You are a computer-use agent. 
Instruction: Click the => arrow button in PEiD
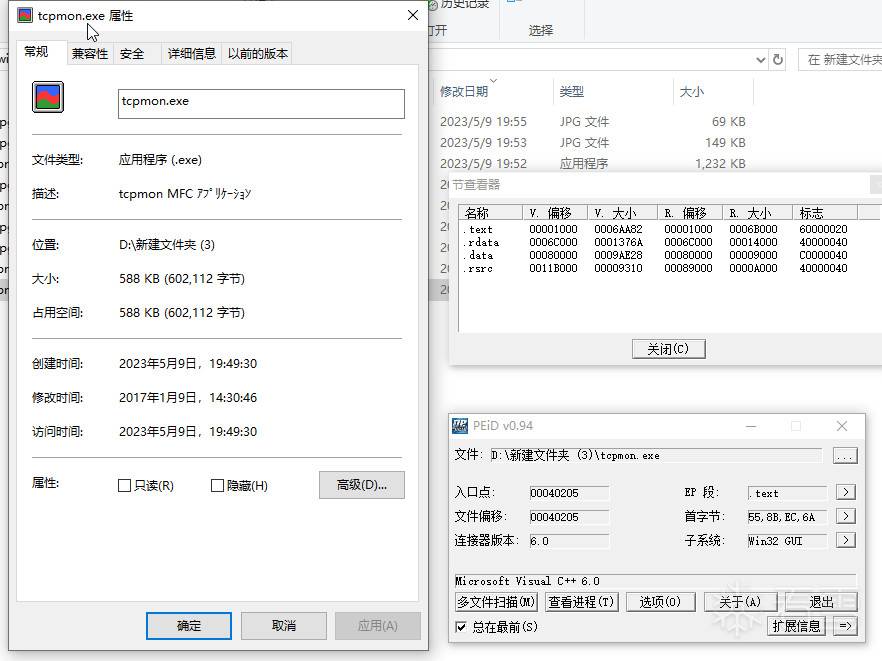pyautogui.click(x=845, y=626)
